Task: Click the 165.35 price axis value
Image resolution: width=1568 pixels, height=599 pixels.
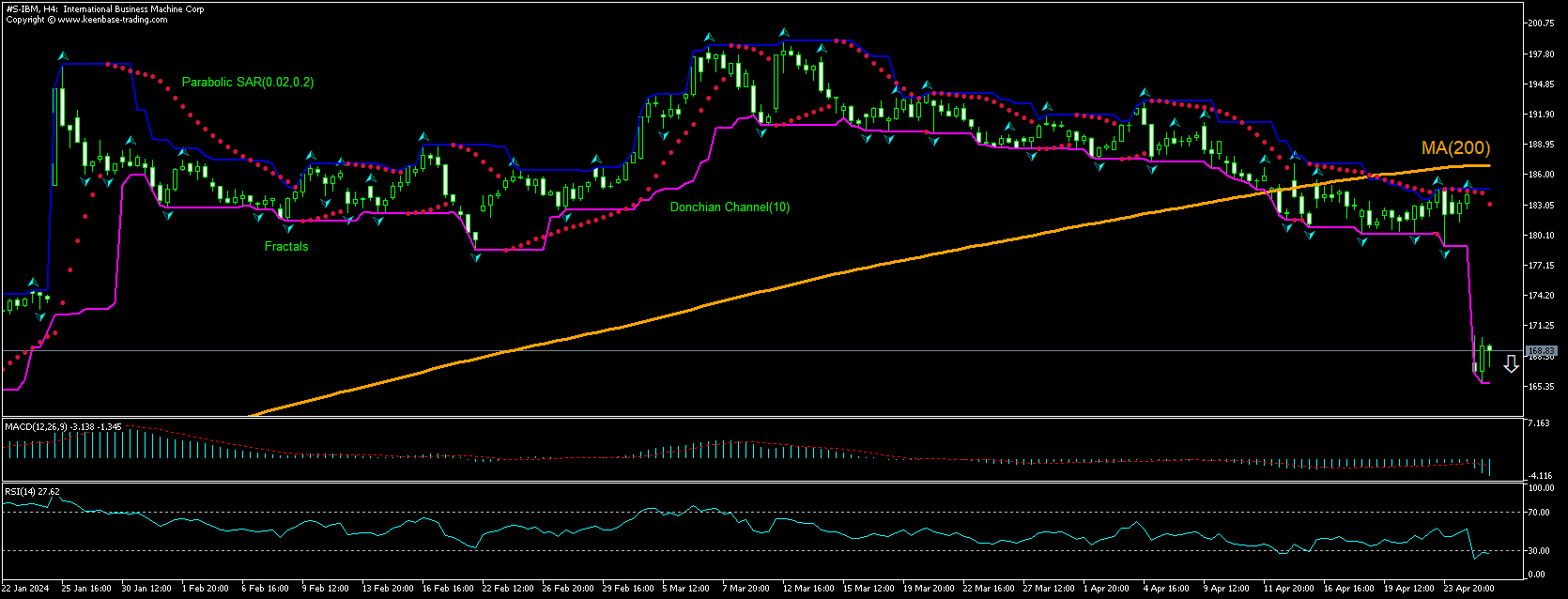Action: tap(1541, 387)
